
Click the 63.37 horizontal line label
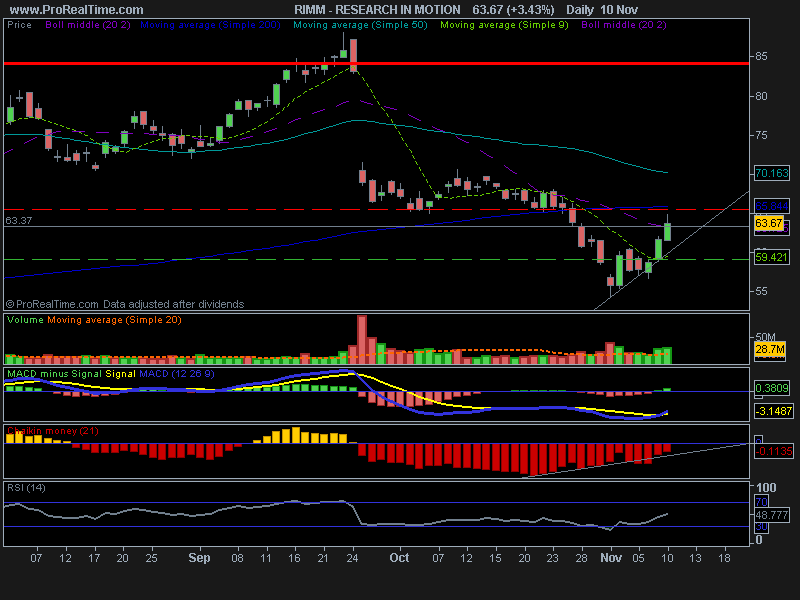point(19,220)
